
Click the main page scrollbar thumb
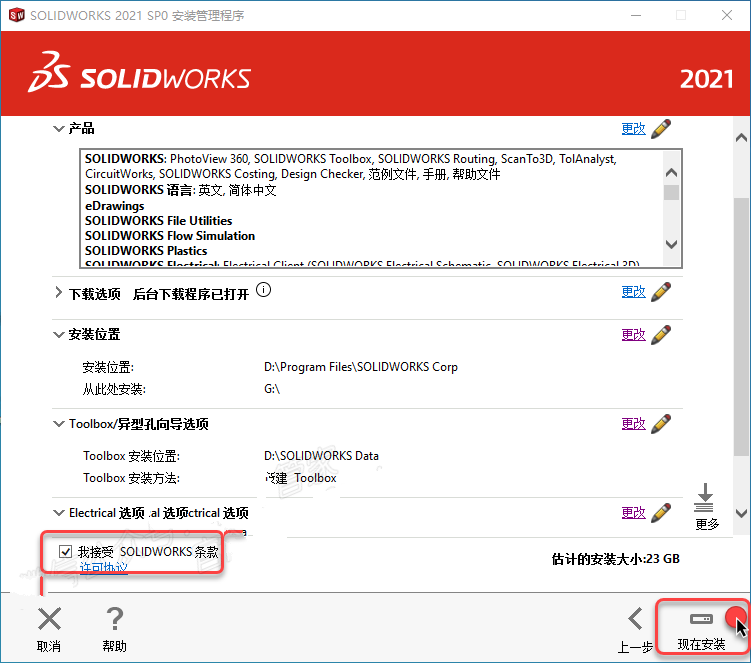point(741,326)
